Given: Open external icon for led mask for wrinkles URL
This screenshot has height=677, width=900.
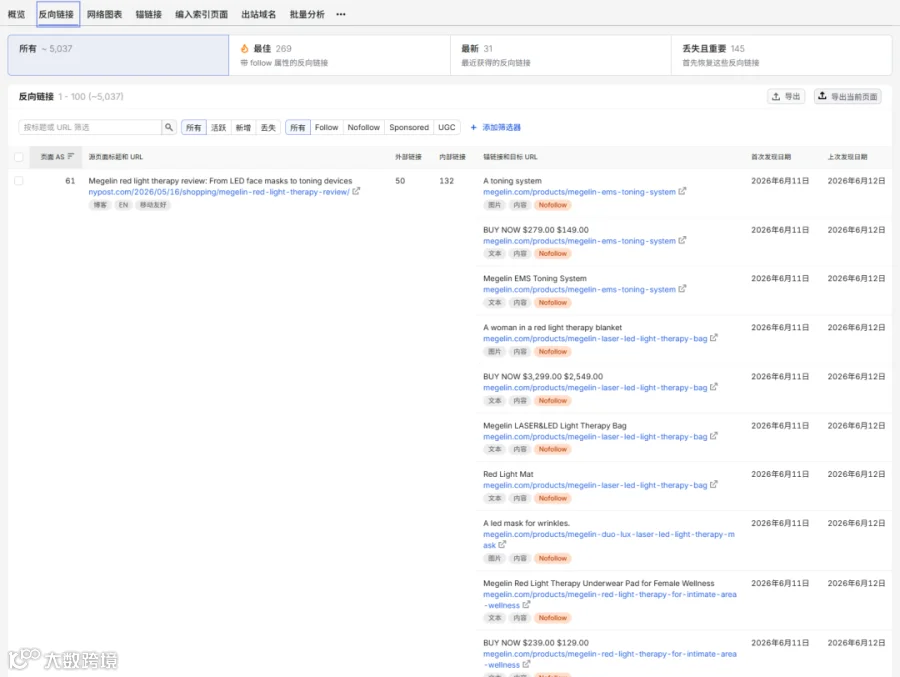Looking at the screenshot, I should coord(502,545).
